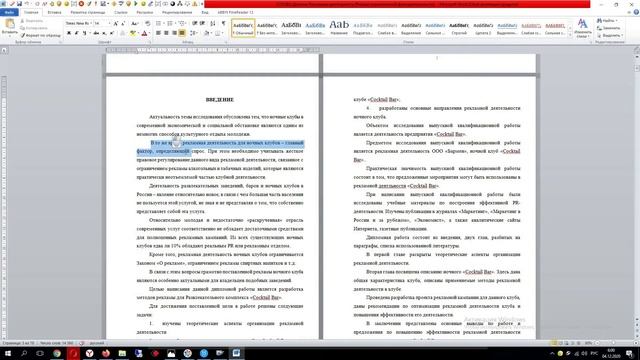Viewport: 640px width, 360px height.
Task: Click the Sort icon
Action: [213, 24]
